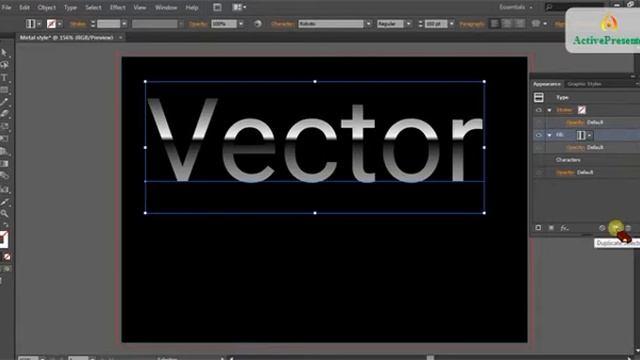
Task: Open the Select menu
Action: click(93, 7)
